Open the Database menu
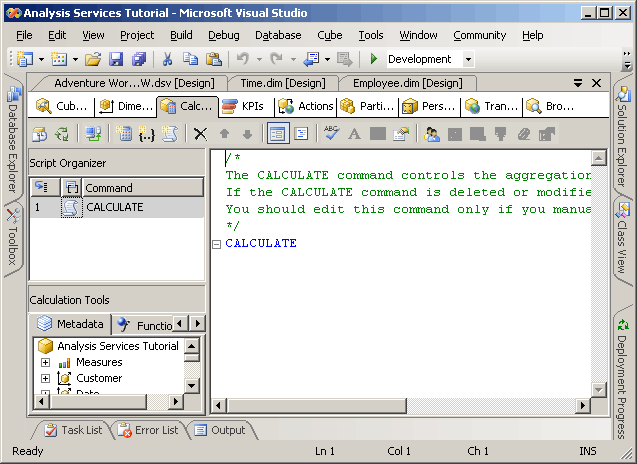 pyautogui.click(x=278, y=35)
